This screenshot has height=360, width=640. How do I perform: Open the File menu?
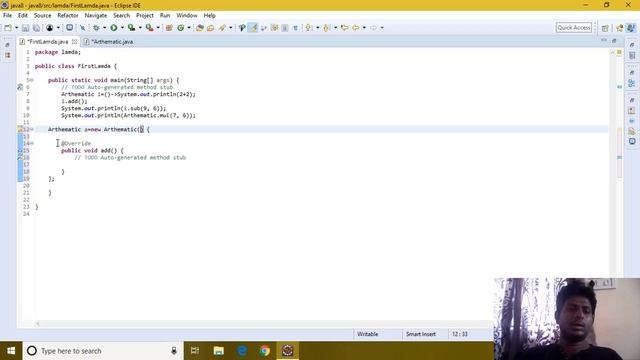pos(7,16)
